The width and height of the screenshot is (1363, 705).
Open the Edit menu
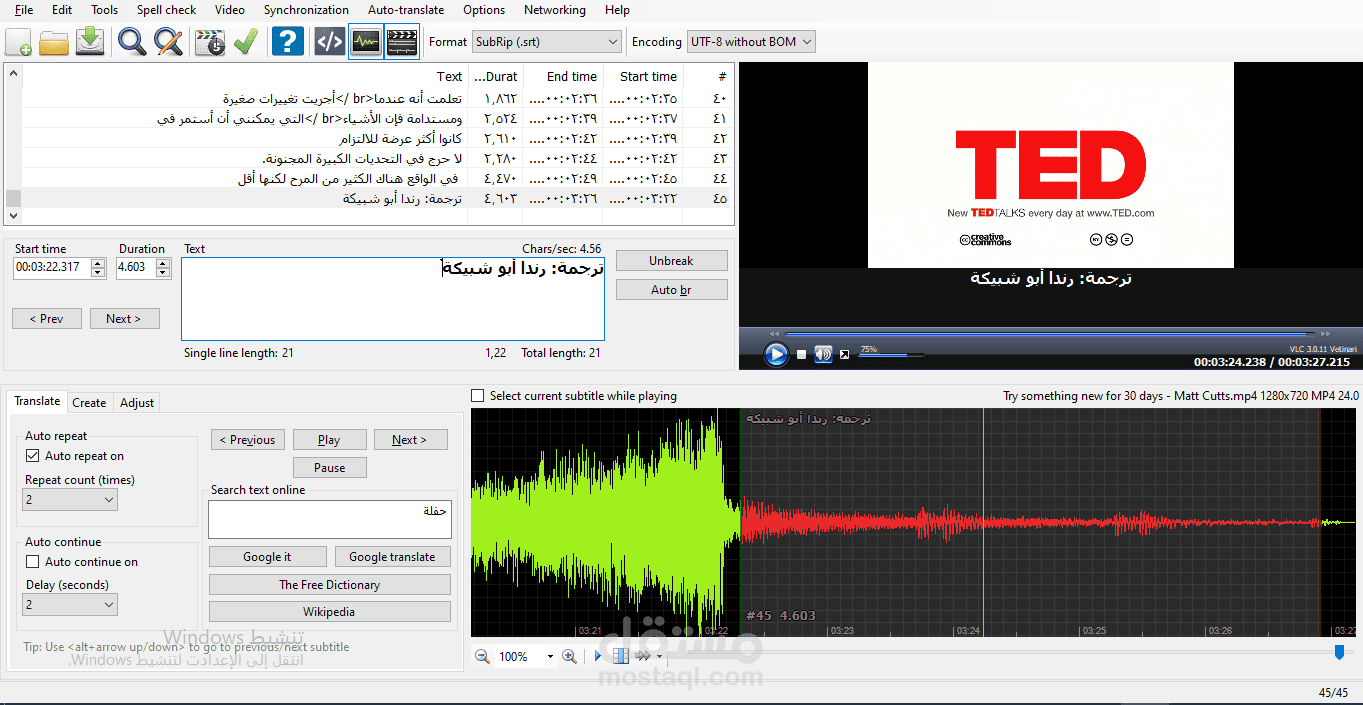pos(62,10)
